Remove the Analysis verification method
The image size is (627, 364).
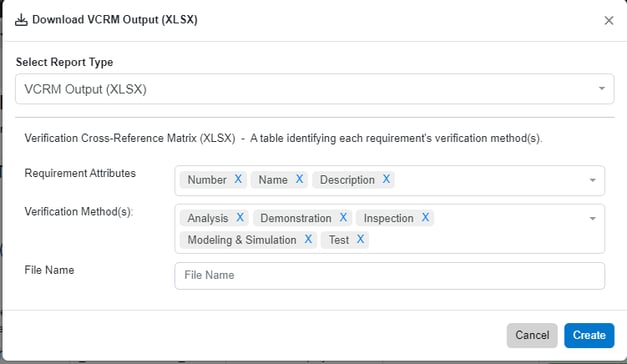point(240,217)
